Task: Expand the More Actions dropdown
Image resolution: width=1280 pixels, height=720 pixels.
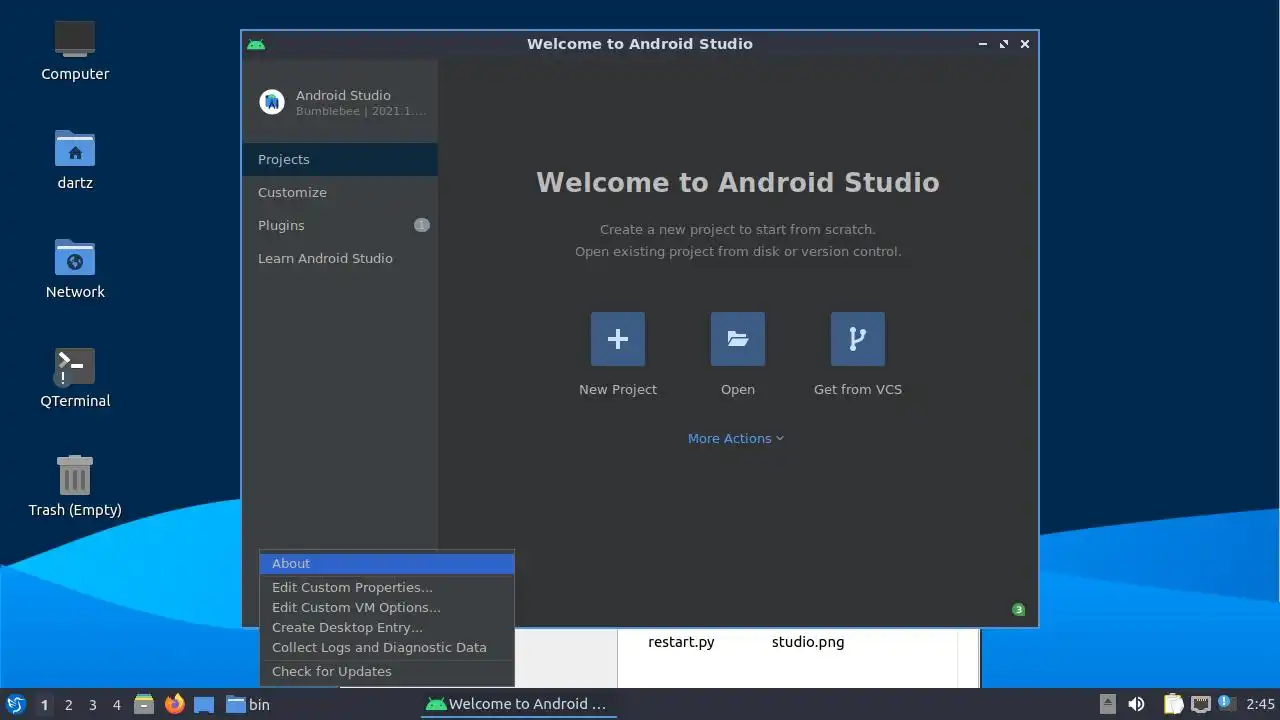Action: (736, 438)
